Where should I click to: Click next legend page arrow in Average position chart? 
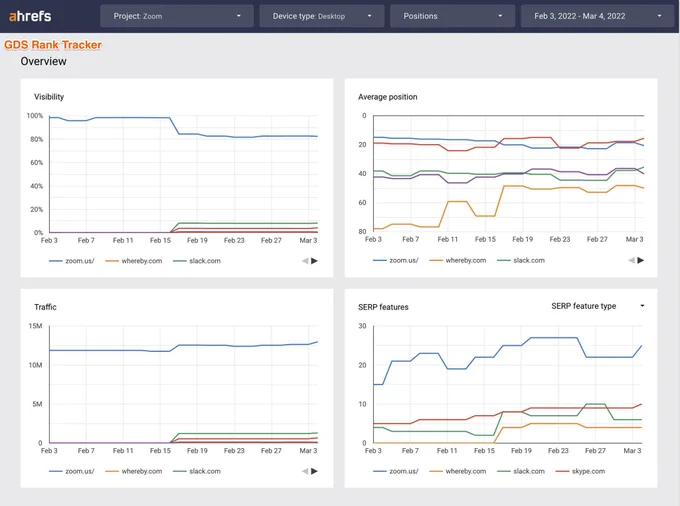tap(641, 260)
